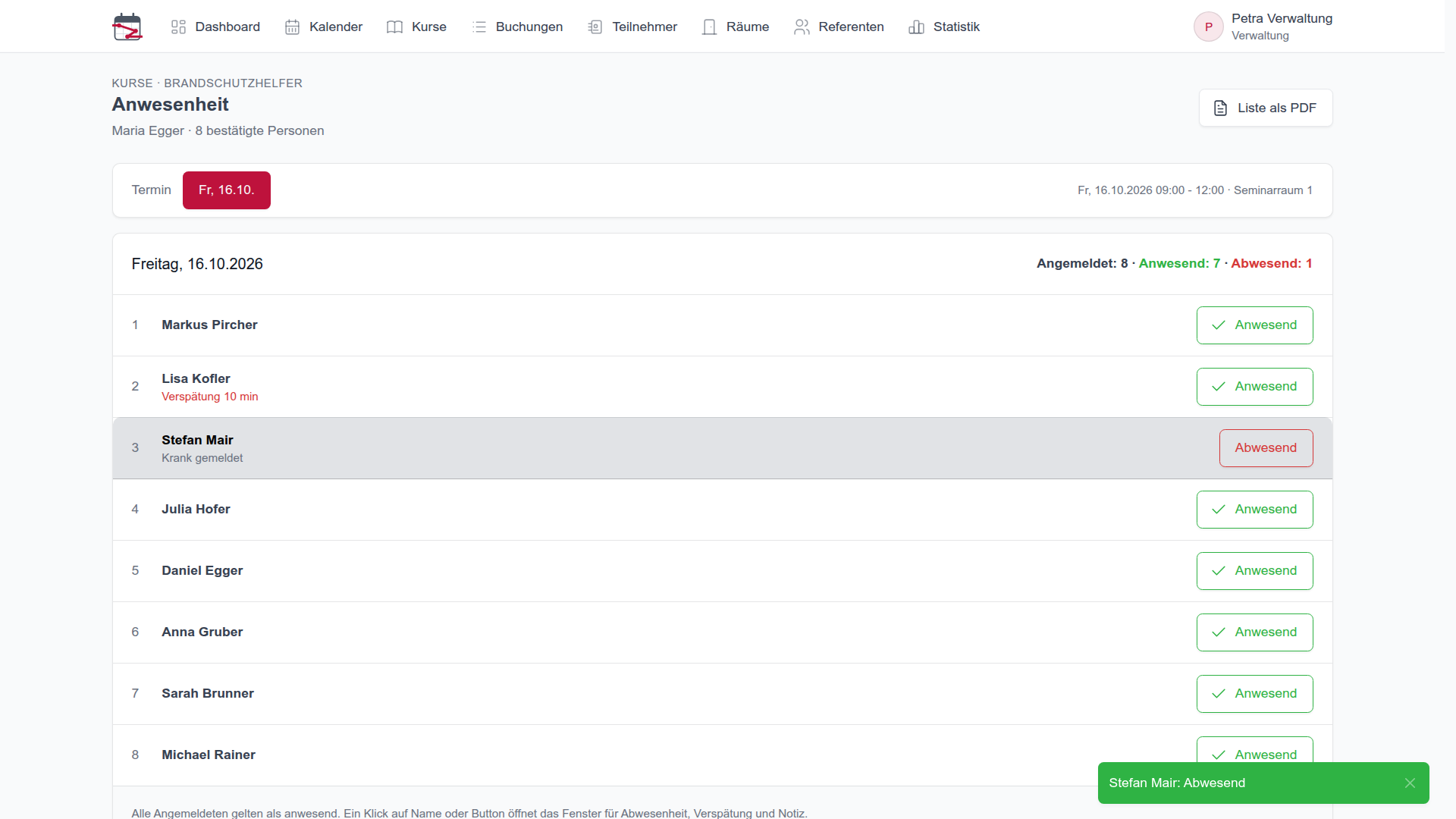Export Liste als PDF

coord(1265,108)
